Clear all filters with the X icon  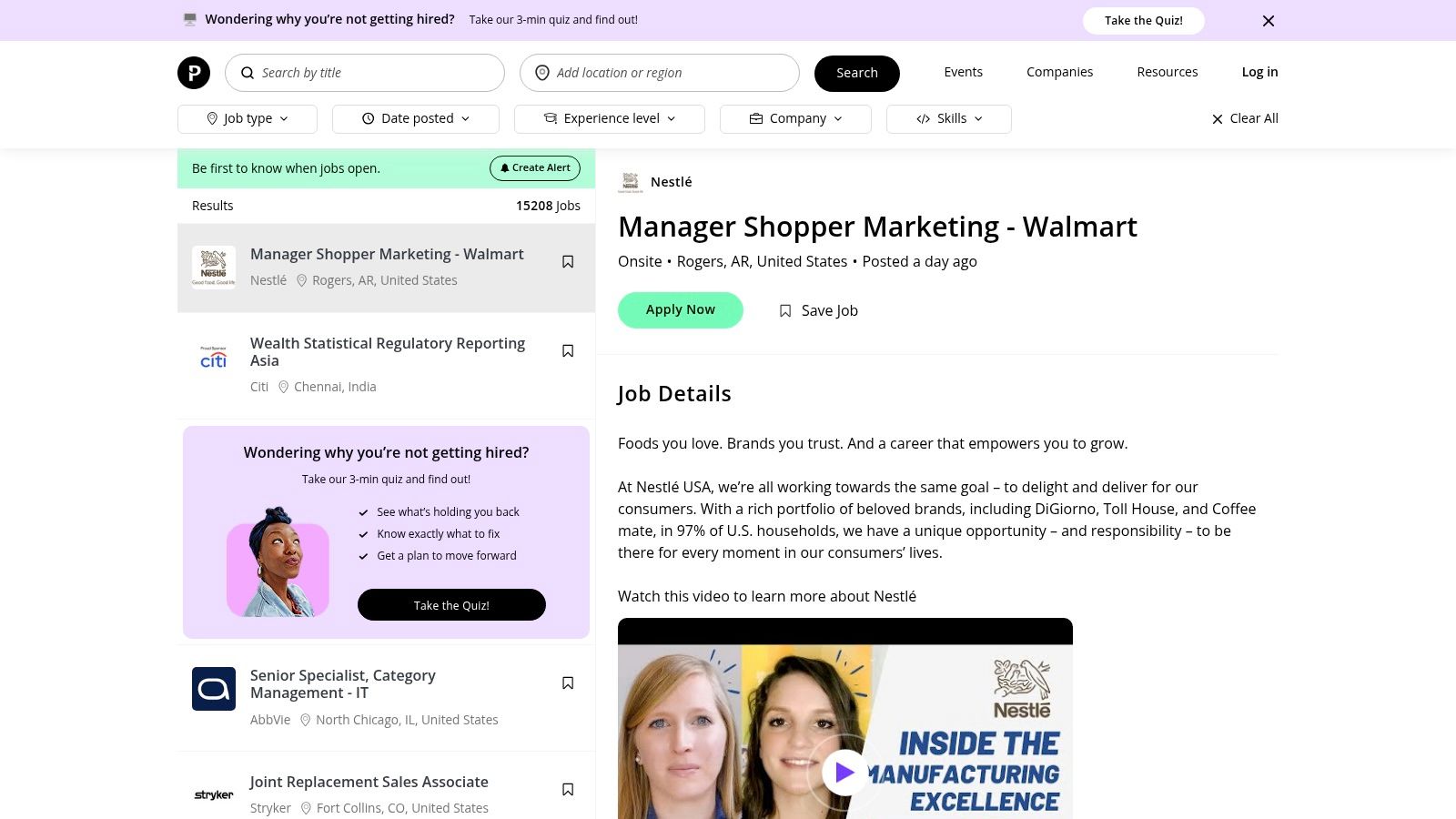point(1218,119)
